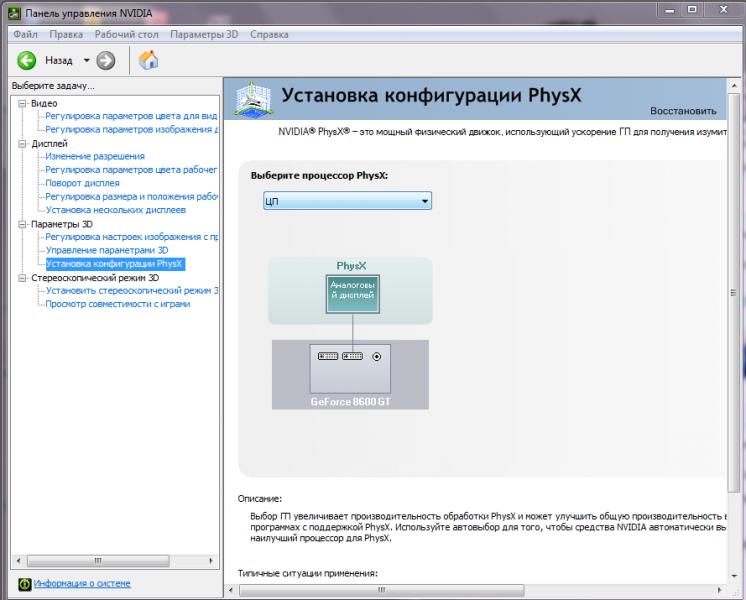Open the Справка menu
This screenshot has width=746, height=600.
269,34
